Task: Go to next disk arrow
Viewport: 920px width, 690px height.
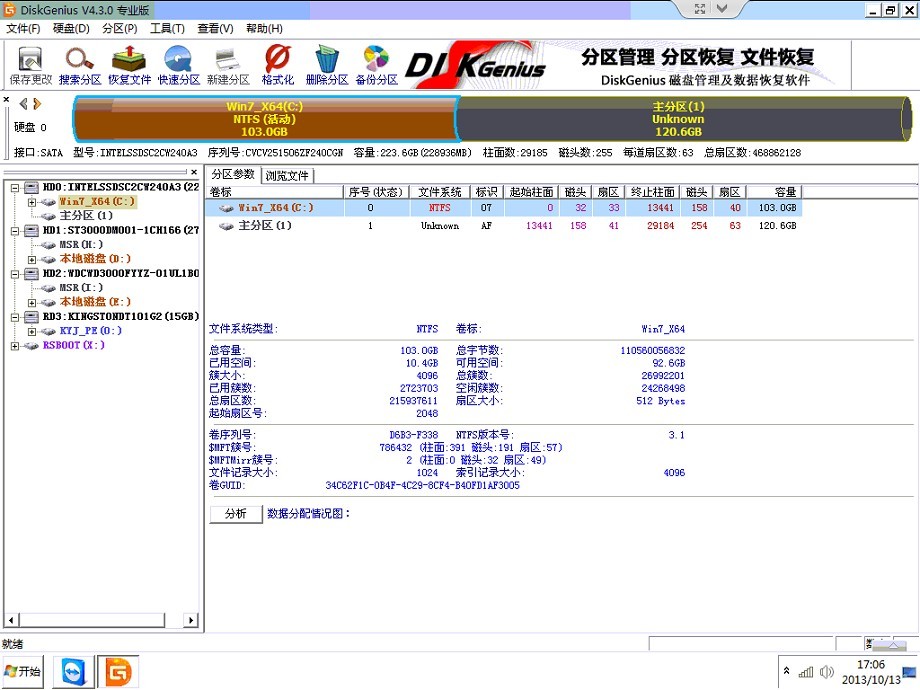Action: (x=38, y=104)
